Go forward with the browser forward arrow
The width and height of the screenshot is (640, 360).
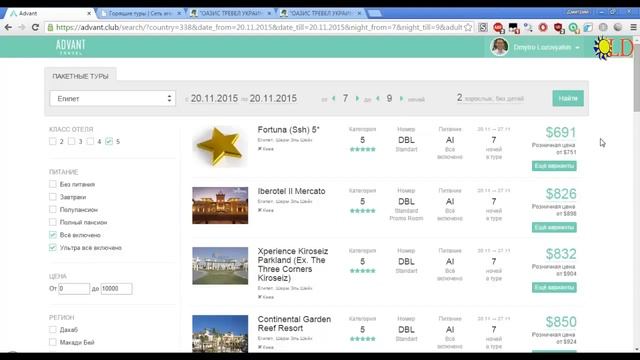(22, 27)
